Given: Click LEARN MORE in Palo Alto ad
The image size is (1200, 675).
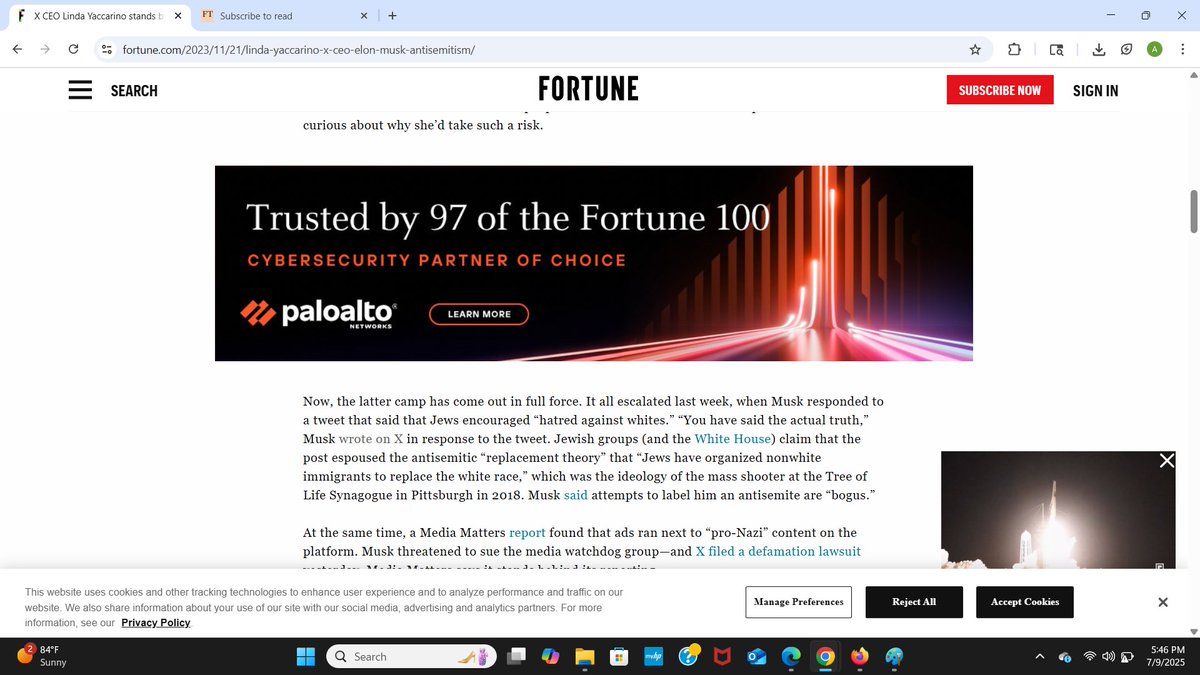Looking at the screenshot, I should [x=479, y=314].
